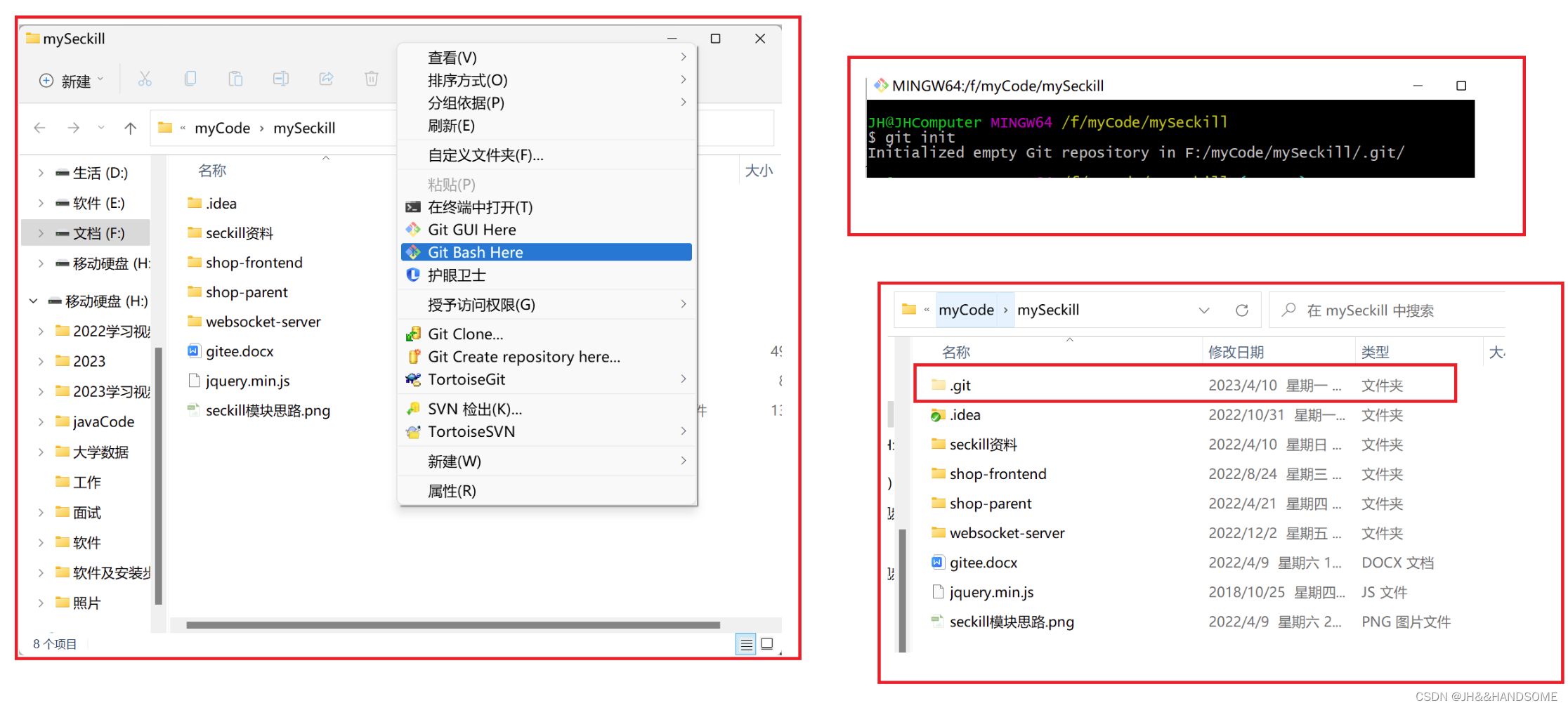Click 类型 column header in right window
1568x708 pixels.
tap(1375, 352)
